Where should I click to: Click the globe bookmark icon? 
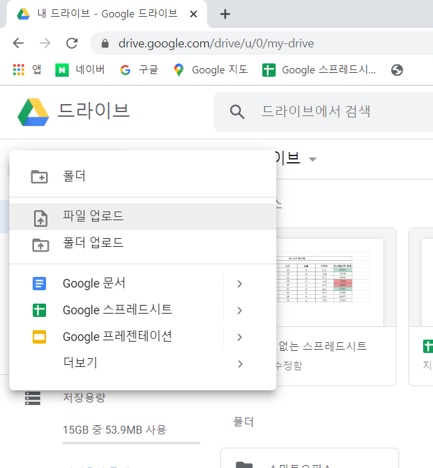point(397,70)
